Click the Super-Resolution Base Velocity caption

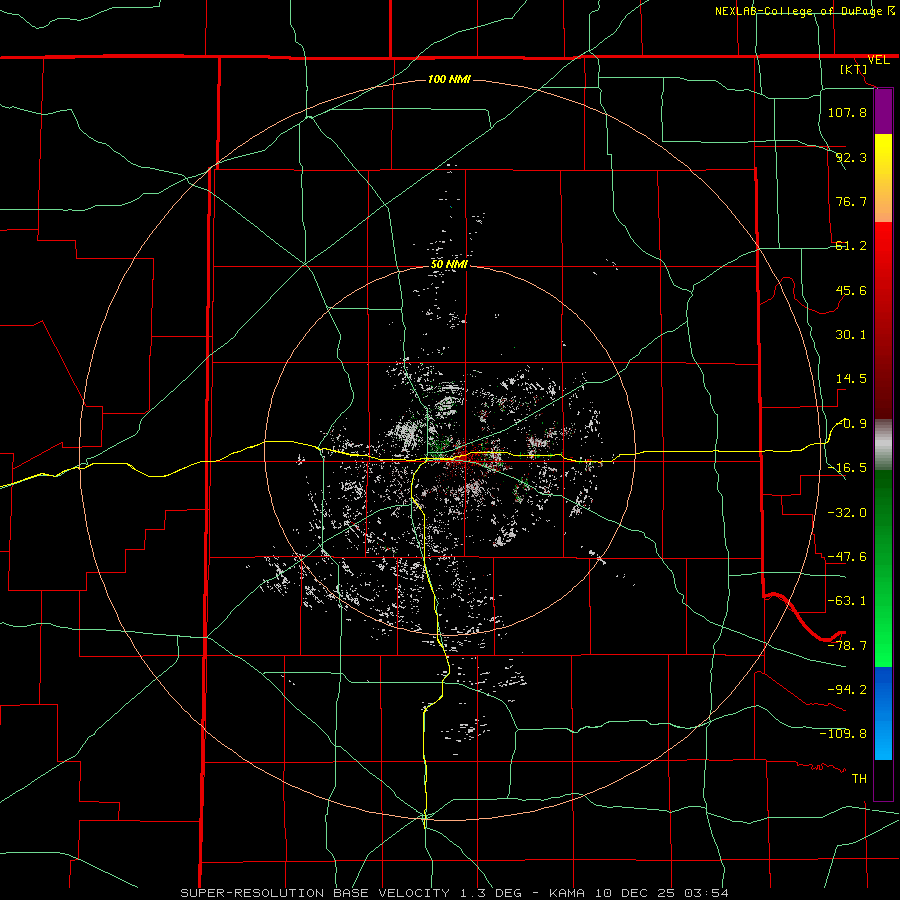point(454,893)
